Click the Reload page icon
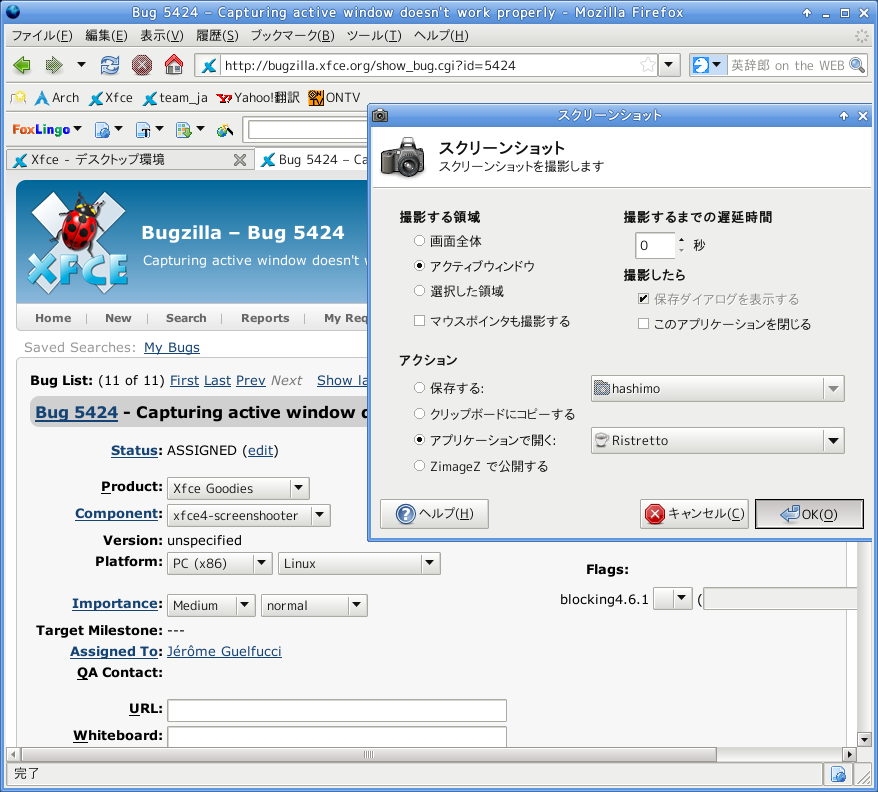This screenshot has height=792, width=878. (x=110, y=65)
